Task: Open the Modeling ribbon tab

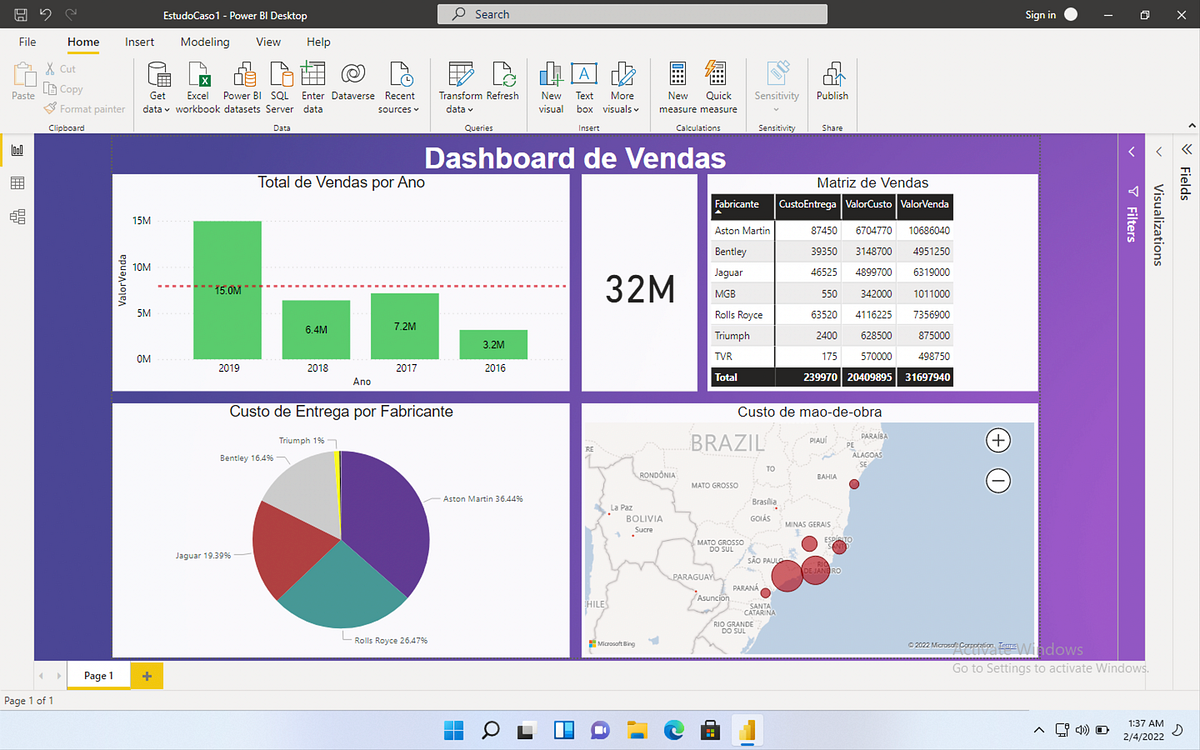Action: click(x=204, y=42)
